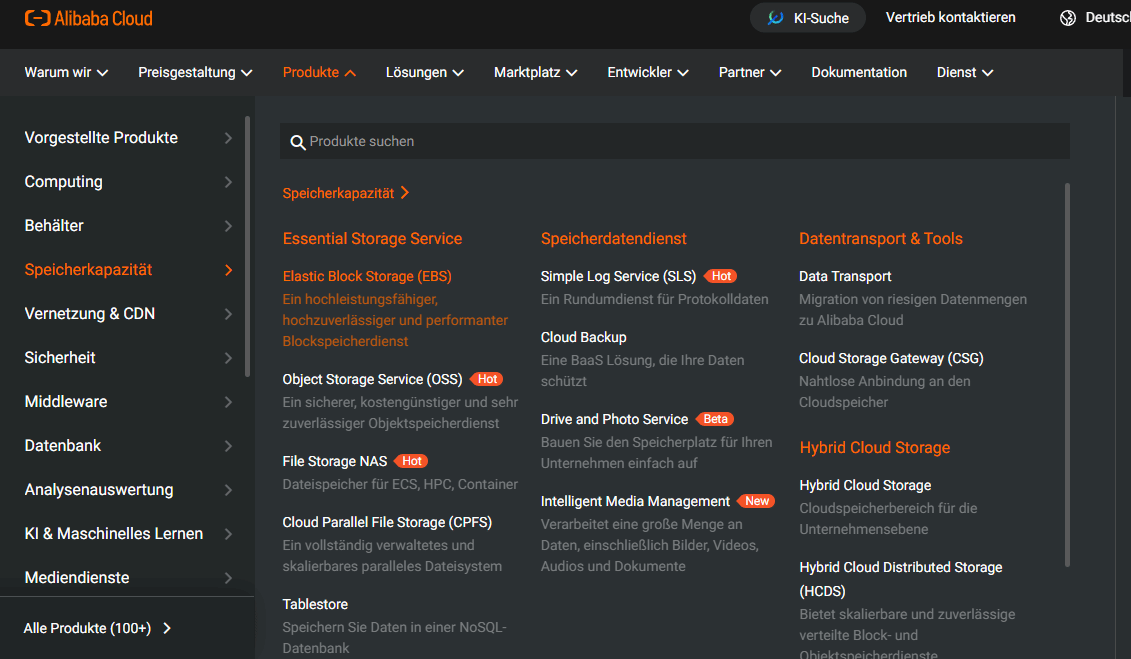
Task: Click the 'New' badge beside Intelligent Media Management
Action: [757, 500]
